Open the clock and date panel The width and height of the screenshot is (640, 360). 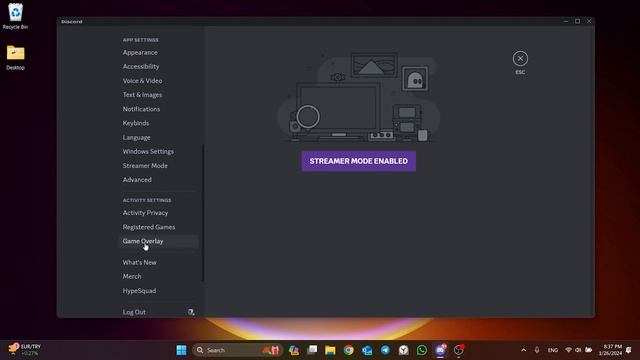611,350
